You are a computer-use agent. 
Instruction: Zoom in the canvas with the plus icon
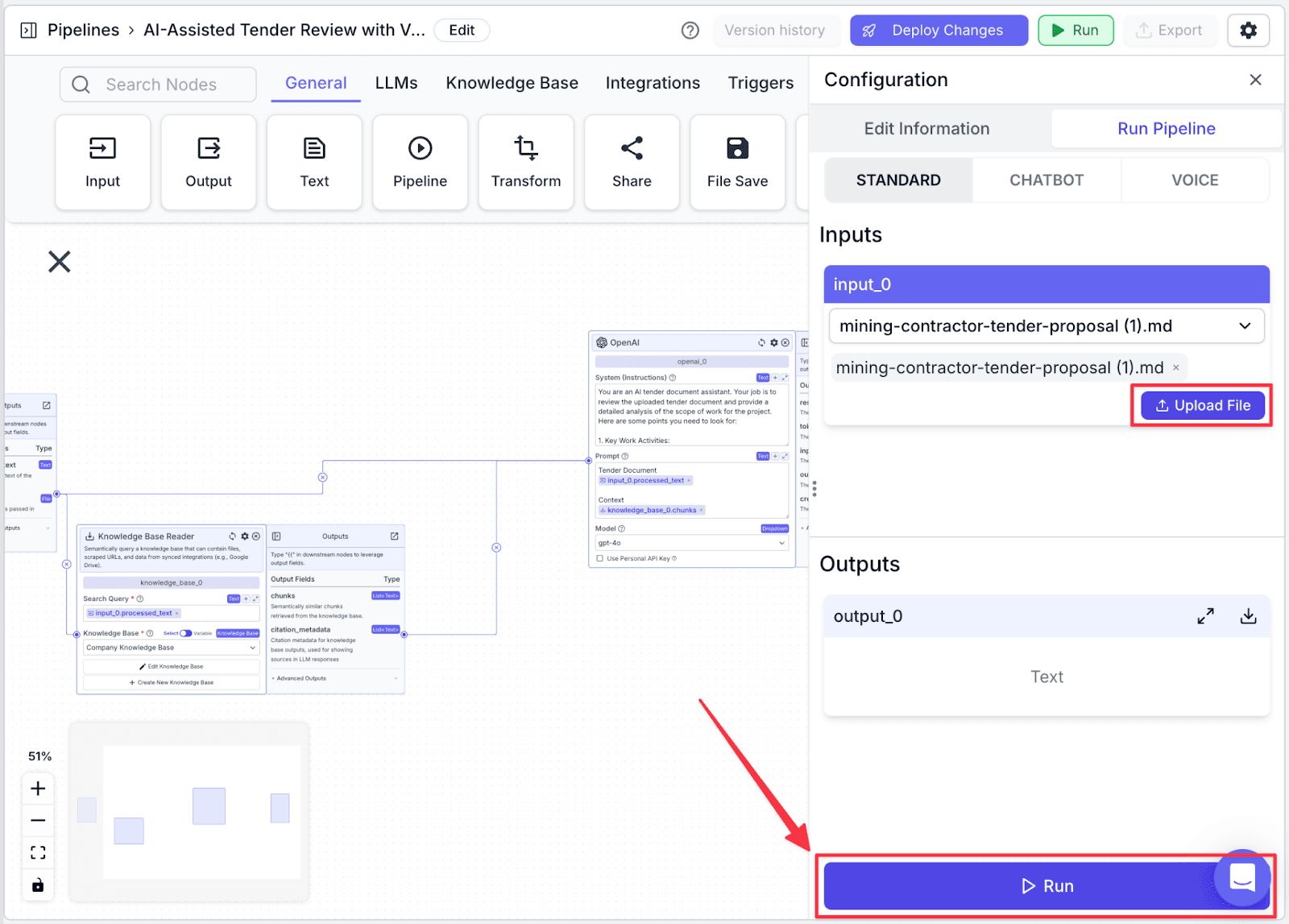[x=38, y=789]
